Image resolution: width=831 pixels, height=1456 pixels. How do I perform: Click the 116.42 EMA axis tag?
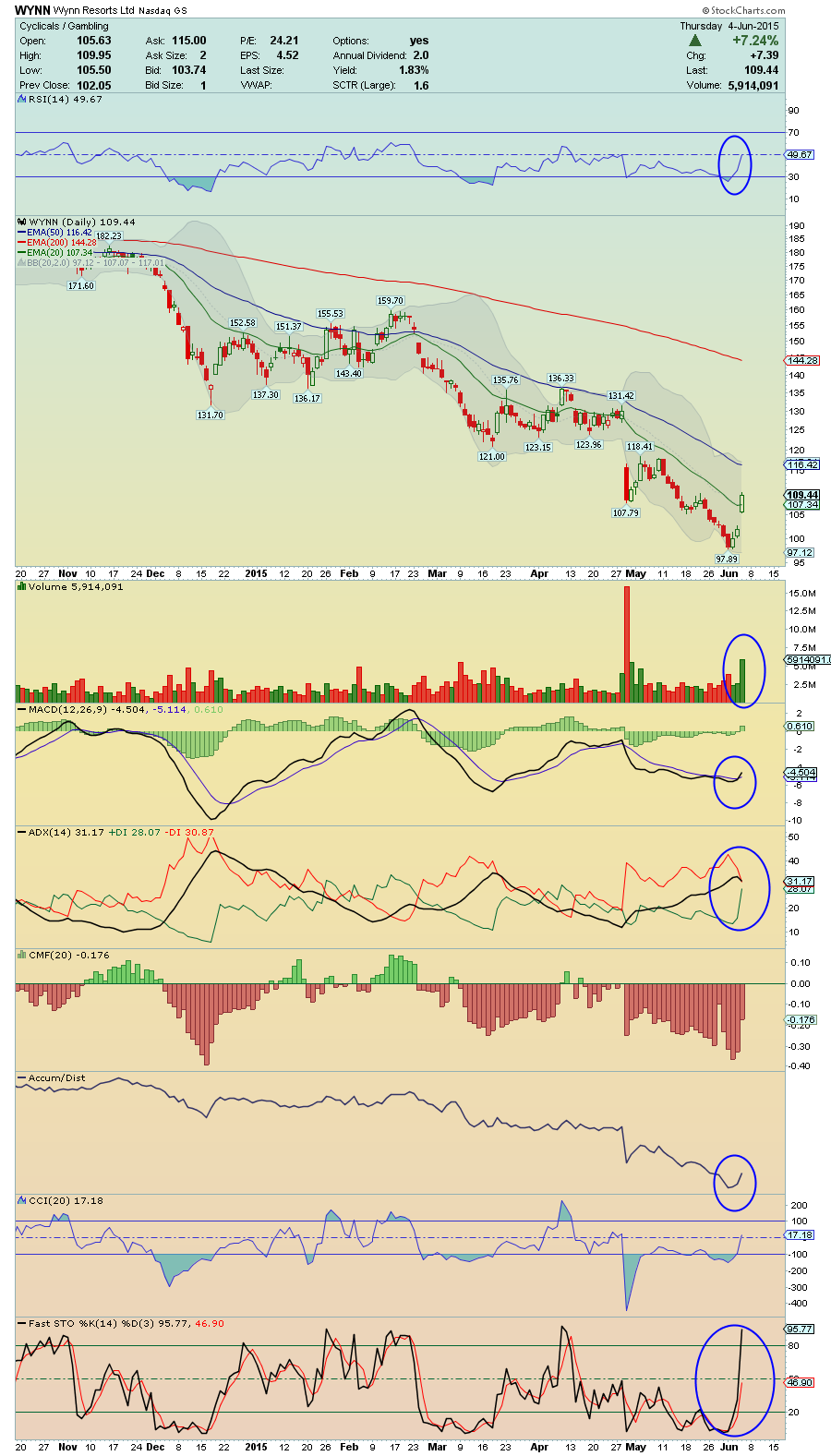802,464
